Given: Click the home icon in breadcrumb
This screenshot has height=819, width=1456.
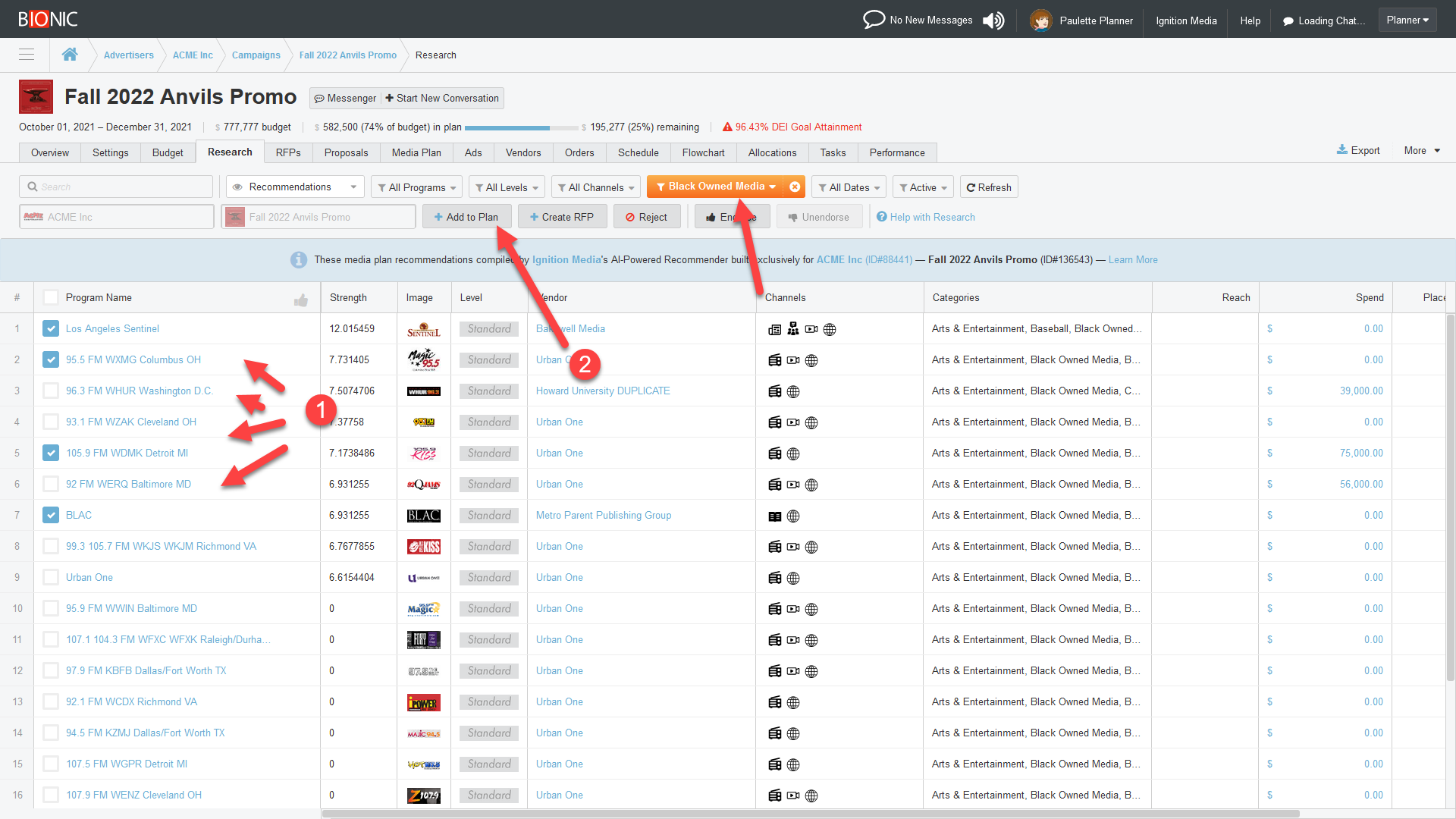Looking at the screenshot, I should click(70, 55).
